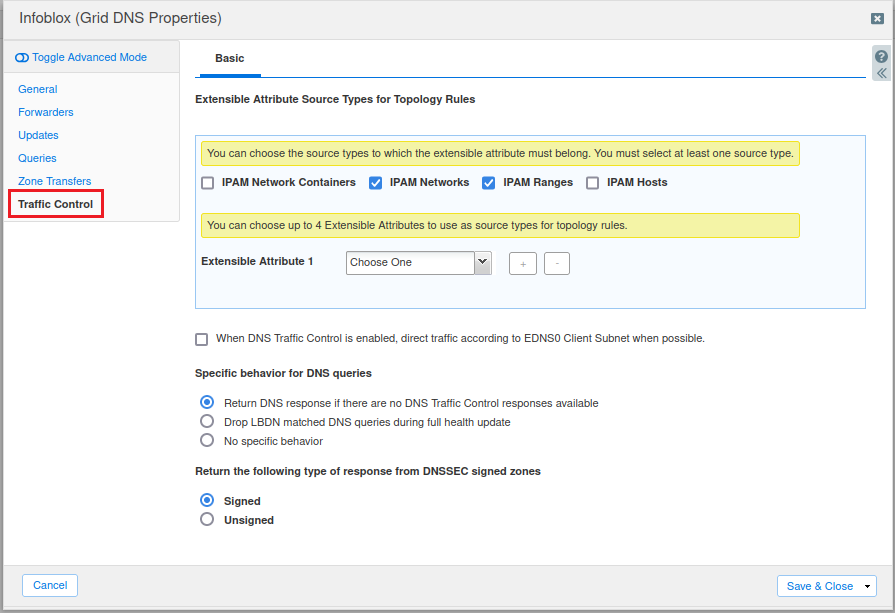Click the plus icon to add extensible attribute

tap(523, 263)
